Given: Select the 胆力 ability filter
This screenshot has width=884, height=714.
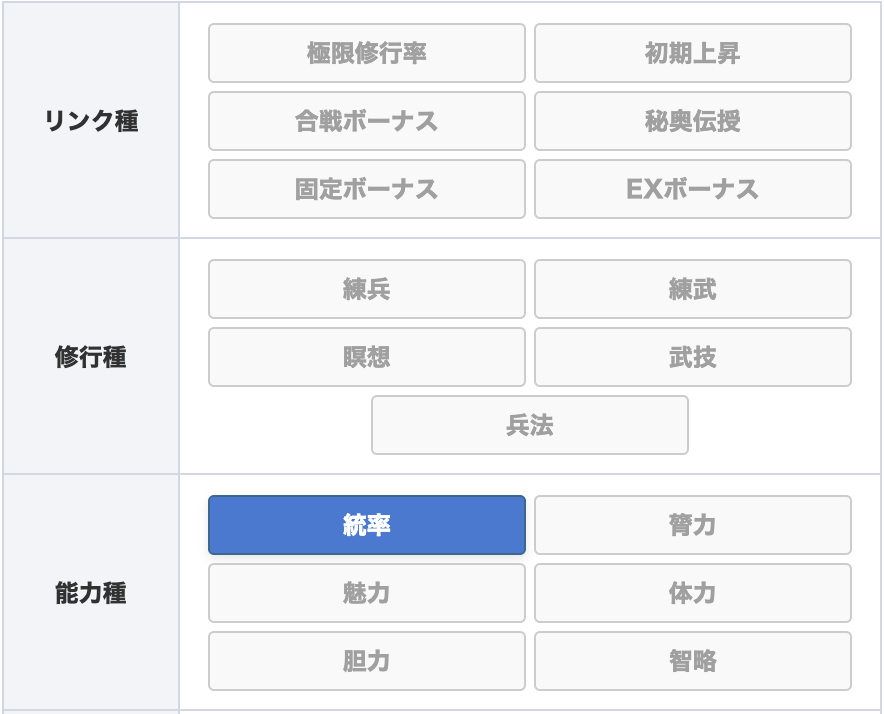Looking at the screenshot, I should click(366, 661).
